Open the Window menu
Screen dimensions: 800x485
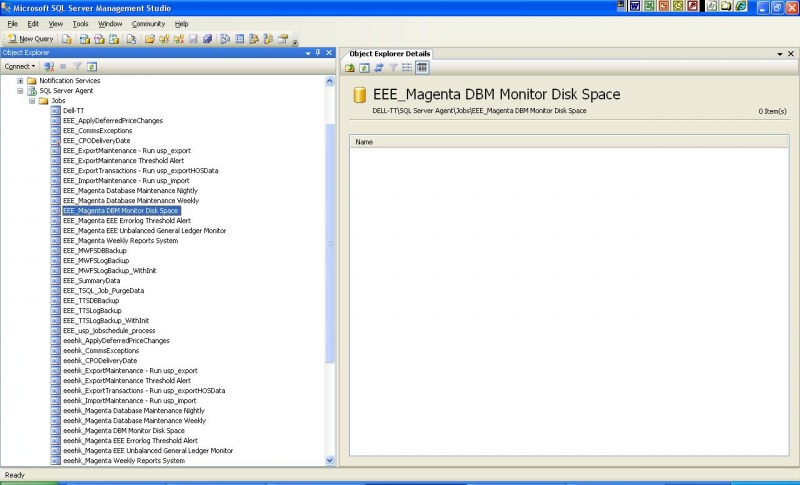click(110, 24)
